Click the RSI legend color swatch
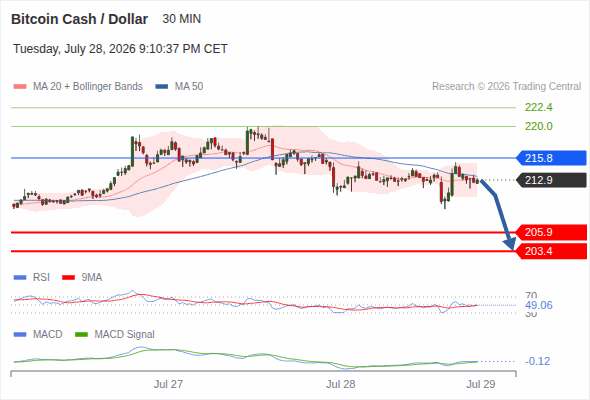The height and width of the screenshot is (400, 590). [20, 278]
